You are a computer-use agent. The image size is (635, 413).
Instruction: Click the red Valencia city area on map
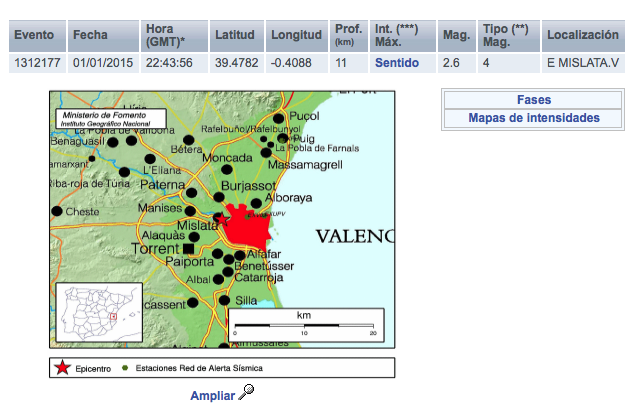pos(247,229)
